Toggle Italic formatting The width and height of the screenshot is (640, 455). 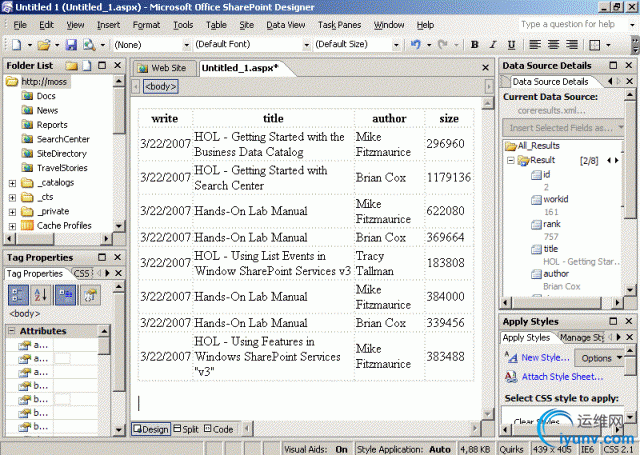(x=492, y=45)
